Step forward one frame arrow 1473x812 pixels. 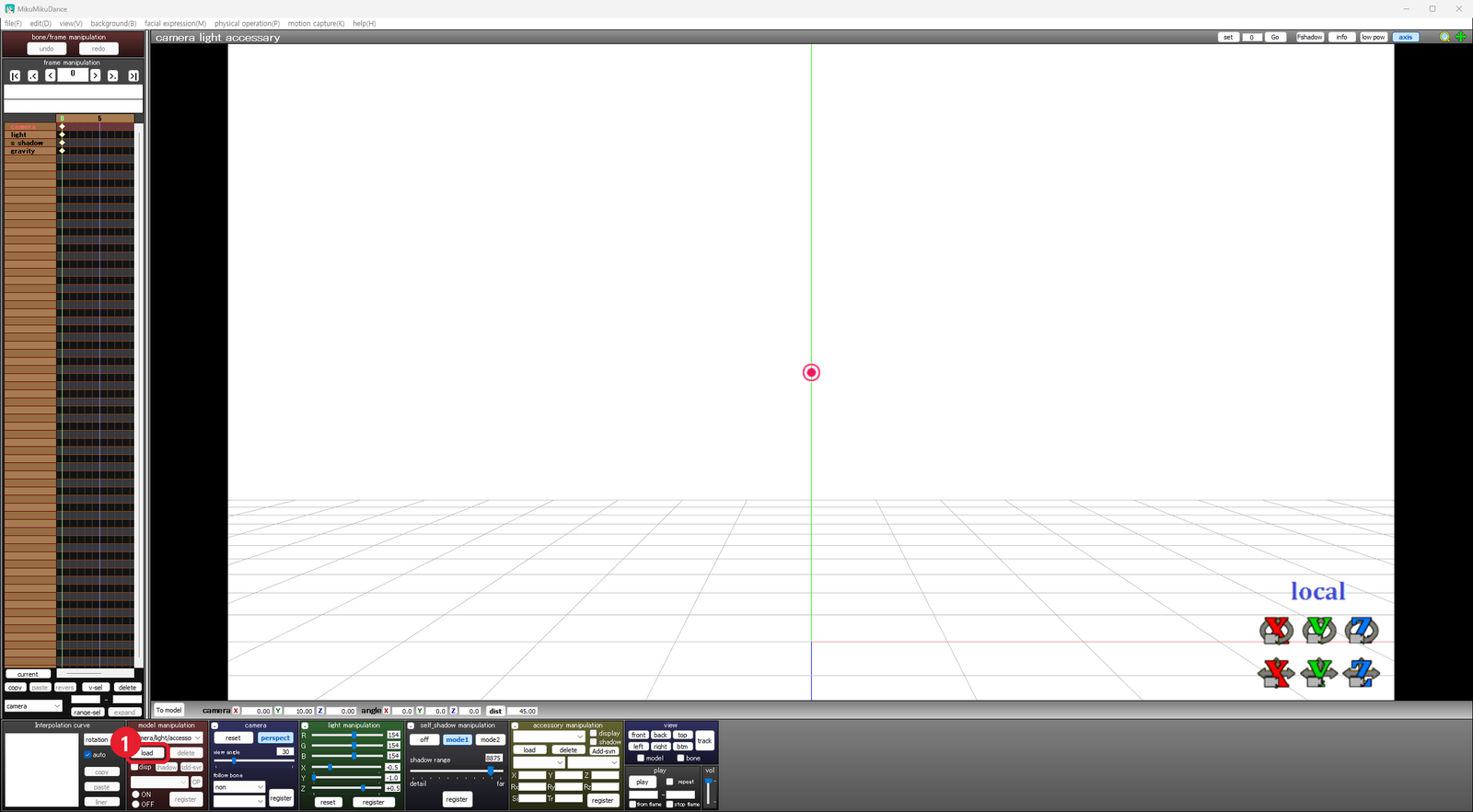pos(95,75)
